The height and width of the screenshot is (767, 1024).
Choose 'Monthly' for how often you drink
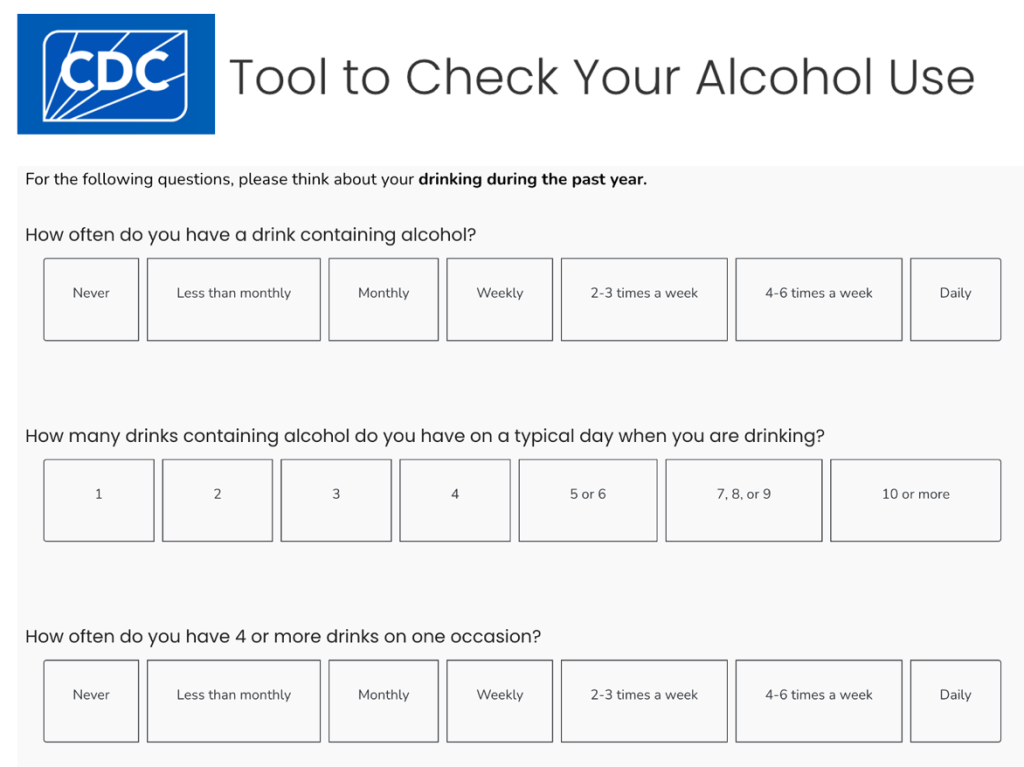click(383, 299)
